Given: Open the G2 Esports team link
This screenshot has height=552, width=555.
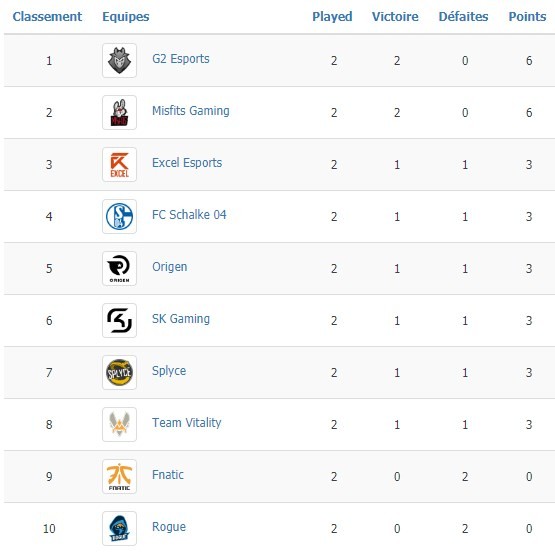Looking at the screenshot, I should pyautogui.click(x=181, y=59).
